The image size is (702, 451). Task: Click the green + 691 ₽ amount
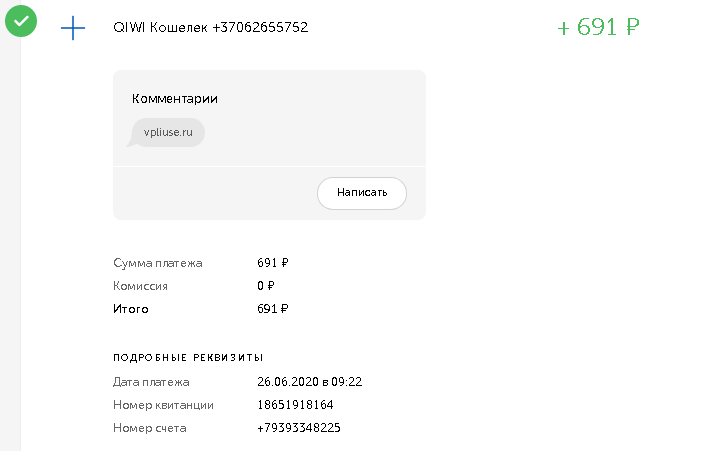pyautogui.click(x=598, y=27)
